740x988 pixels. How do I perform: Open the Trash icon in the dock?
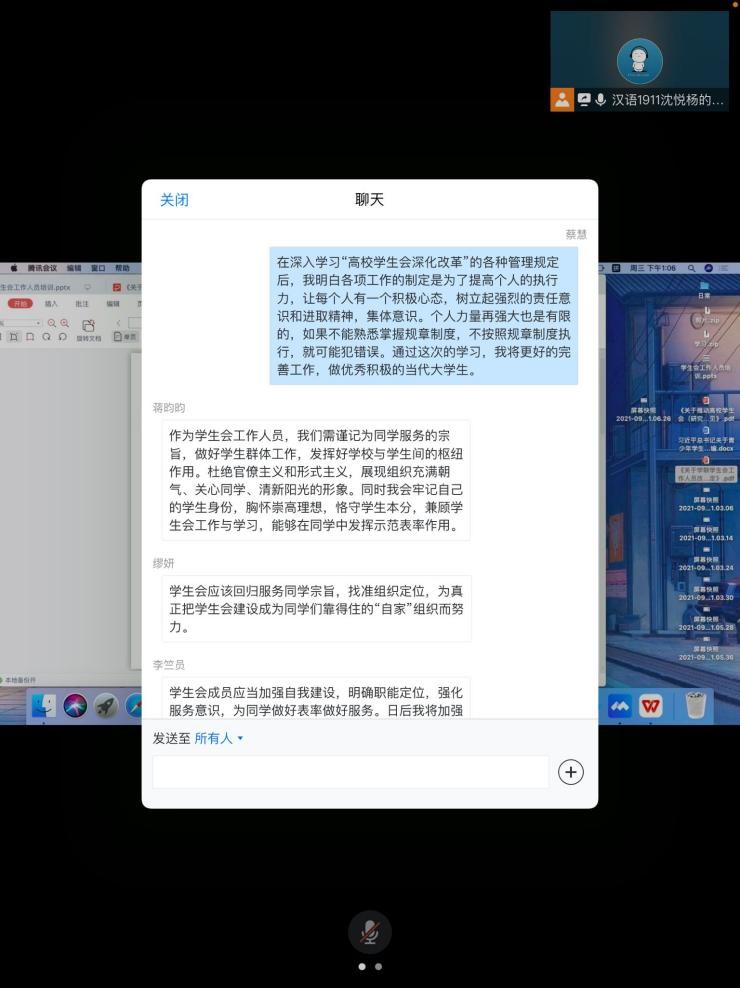pos(696,706)
